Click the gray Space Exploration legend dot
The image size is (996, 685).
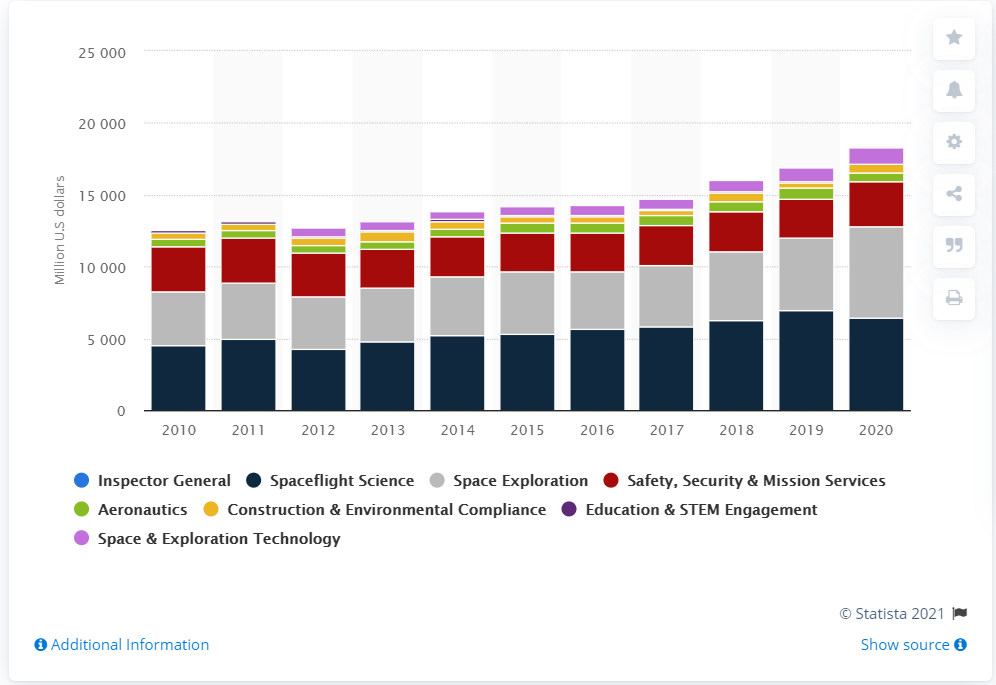pos(437,480)
